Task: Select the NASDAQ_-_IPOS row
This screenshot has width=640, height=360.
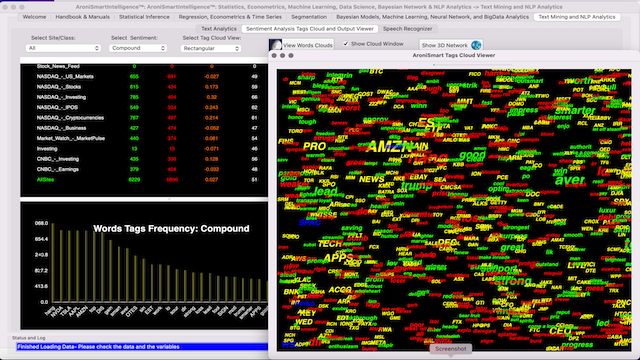Action: pyautogui.click(x=144, y=107)
